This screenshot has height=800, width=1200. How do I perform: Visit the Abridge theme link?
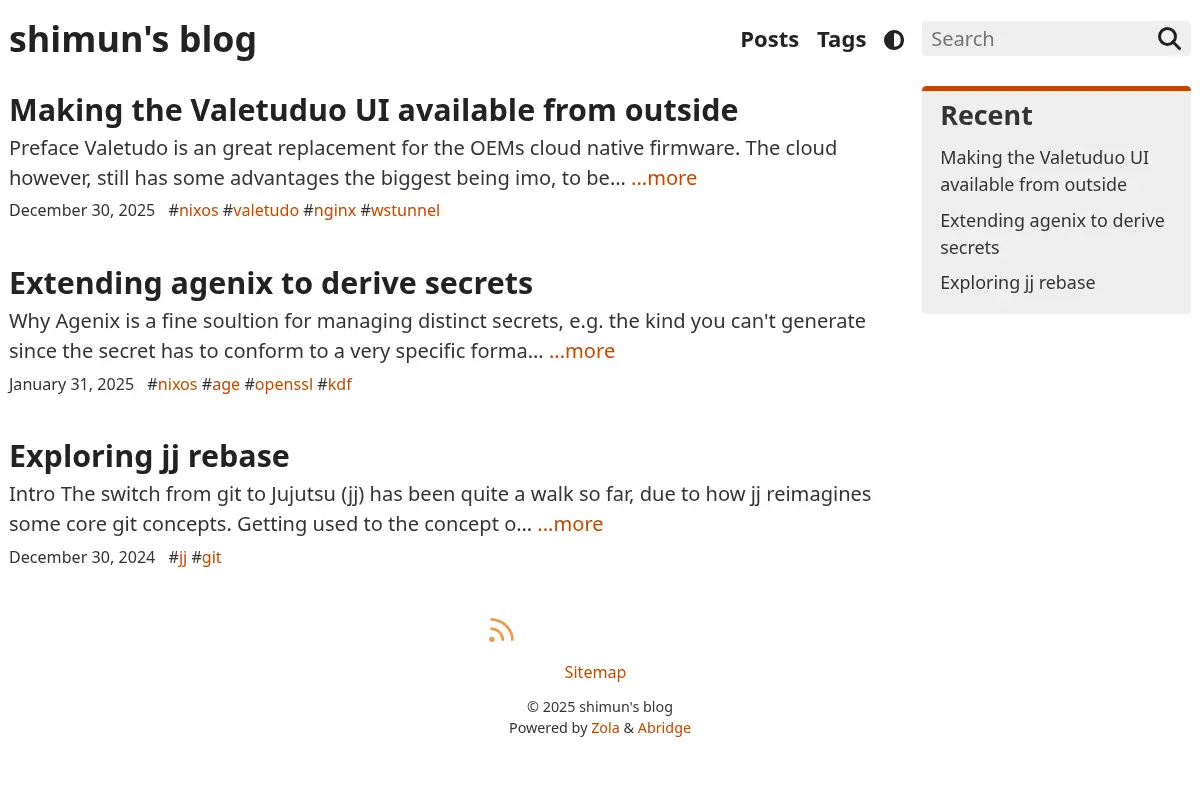click(x=664, y=728)
